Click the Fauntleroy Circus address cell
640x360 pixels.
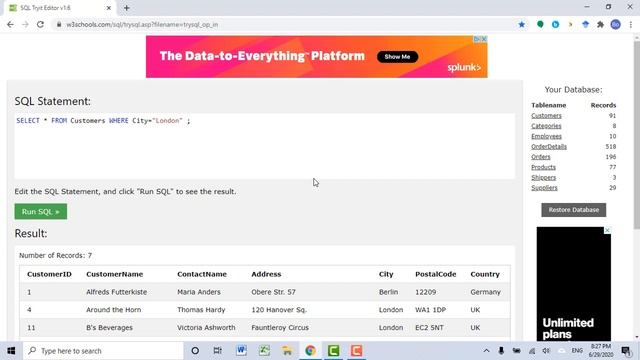tap(280, 328)
